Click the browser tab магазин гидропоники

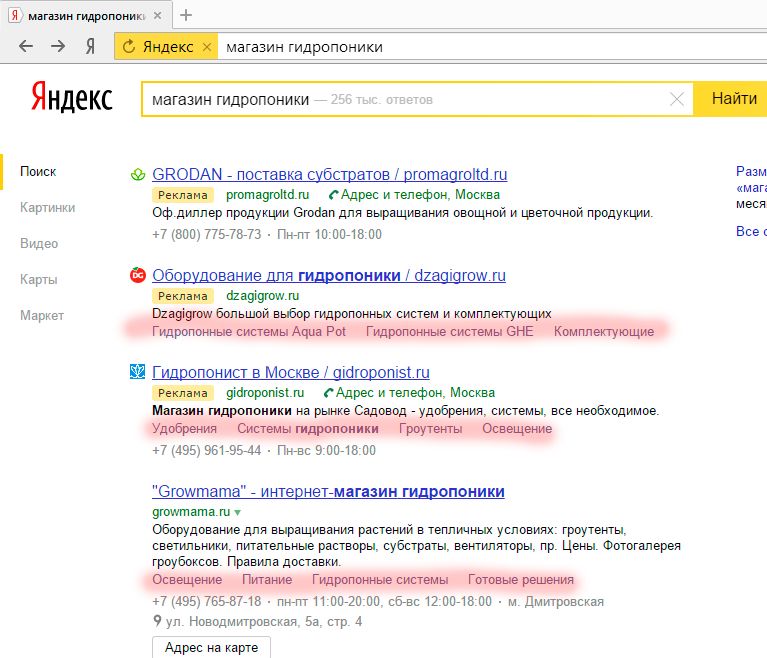(x=87, y=16)
